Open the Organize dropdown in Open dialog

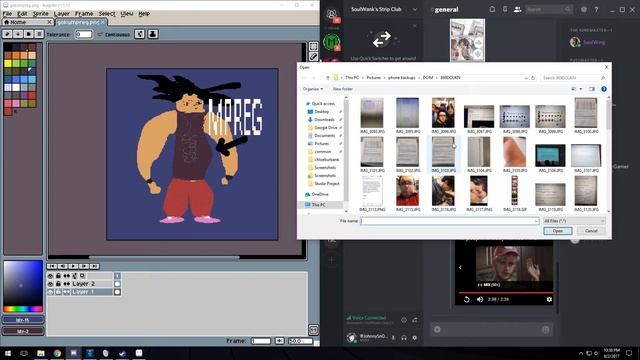[313, 89]
